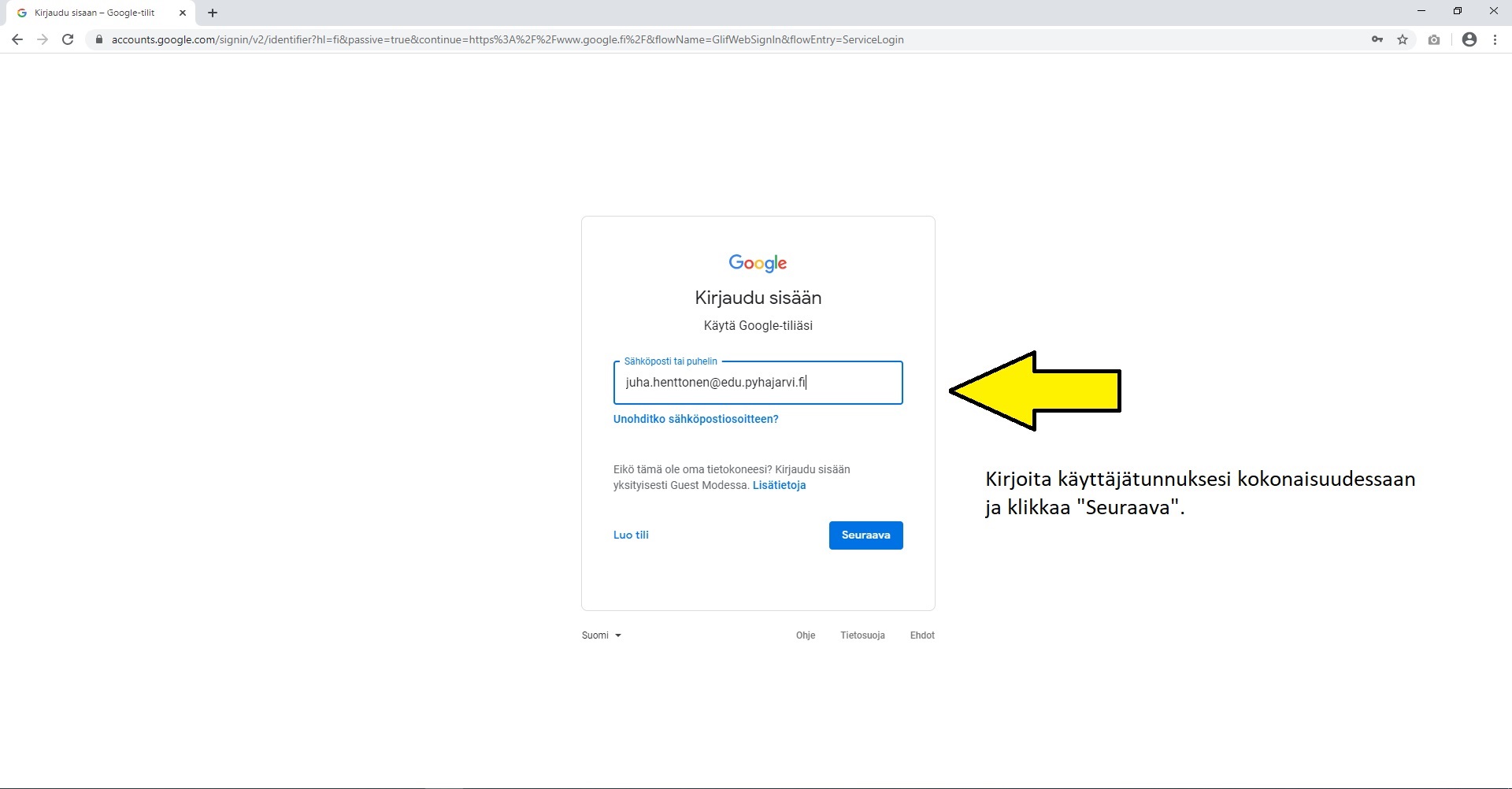Click inside the 'Sähköposti tai puhelin' field
The width and height of the screenshot is (1512, 789).
(758, 383)
